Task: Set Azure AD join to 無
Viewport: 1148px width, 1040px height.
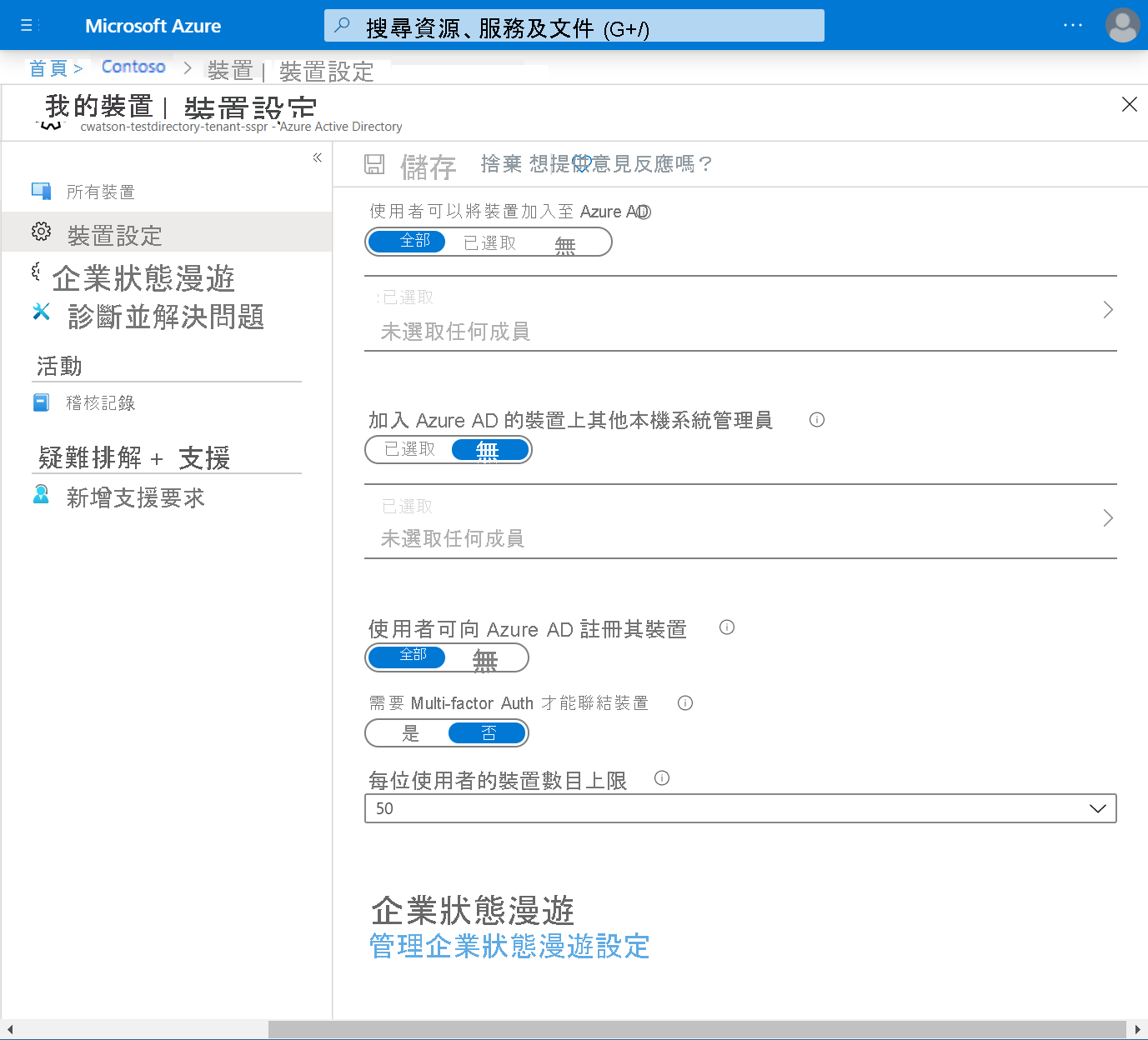Action: (x=565, y=244)
